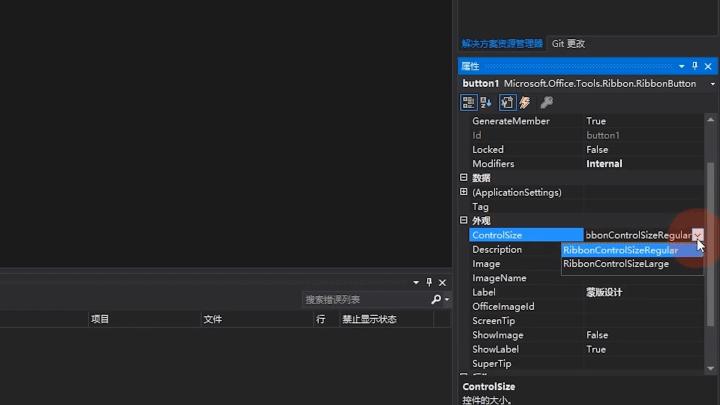Choose RibbonControlSizeLarge from the list
Screen dimensions: 720x405
tap(616, 264)
